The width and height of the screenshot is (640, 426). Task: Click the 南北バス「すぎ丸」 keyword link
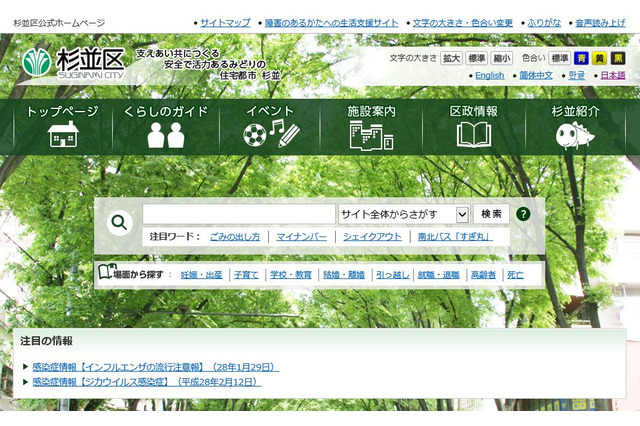(455, 237)
